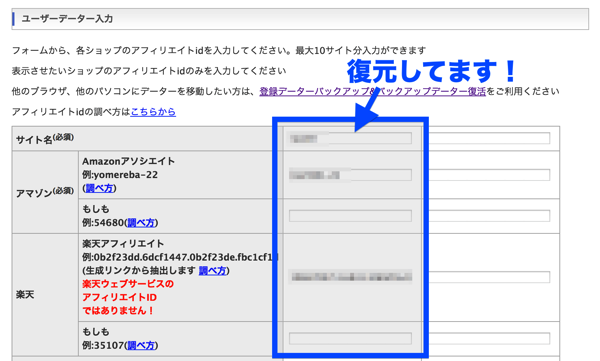Viewport: 600px width, 361px height.
Task: Open 調べ方 link next to 例:54680
Action: click(141, 223)
